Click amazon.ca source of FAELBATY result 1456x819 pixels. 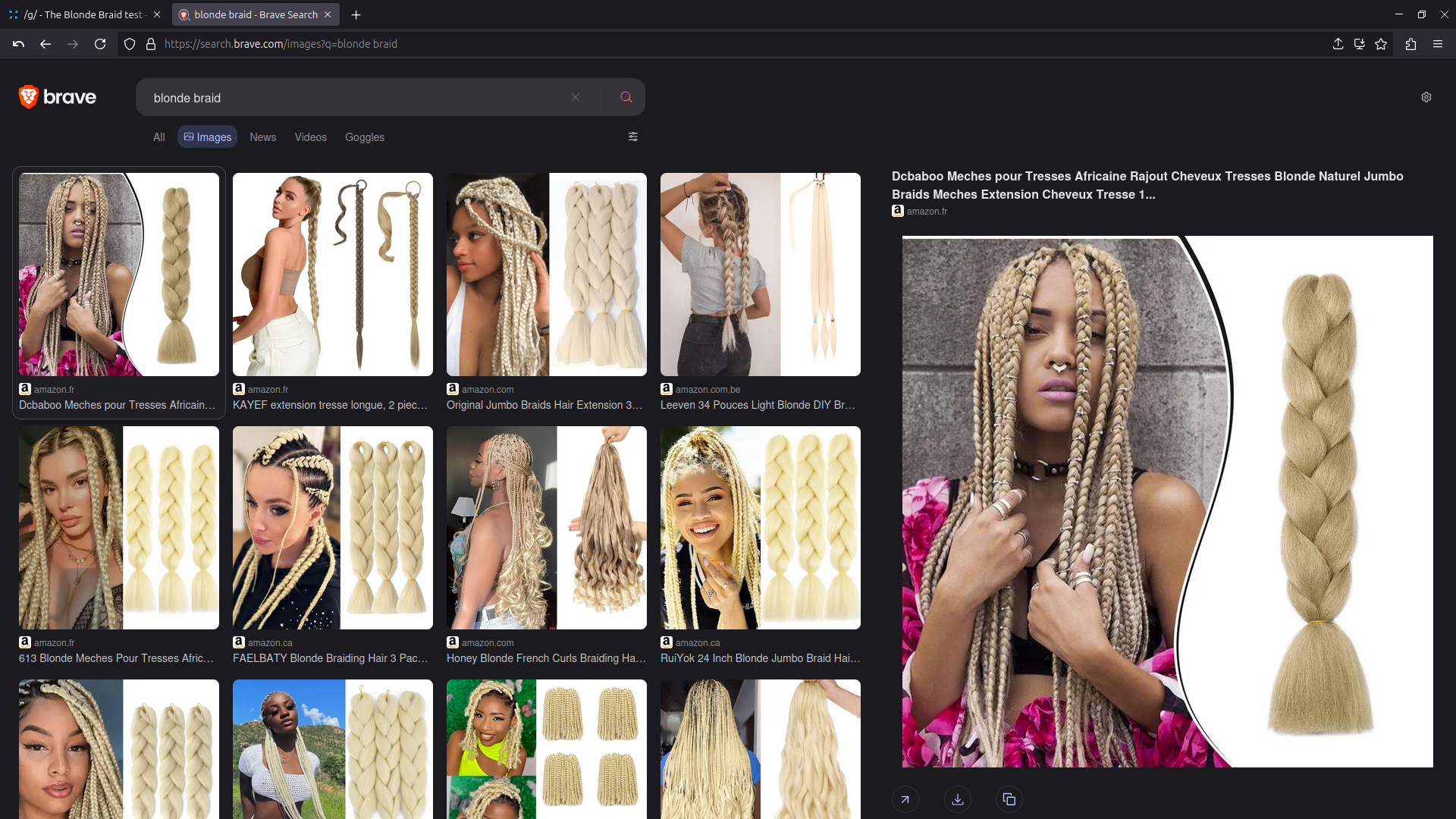click(x=270, y=642)
